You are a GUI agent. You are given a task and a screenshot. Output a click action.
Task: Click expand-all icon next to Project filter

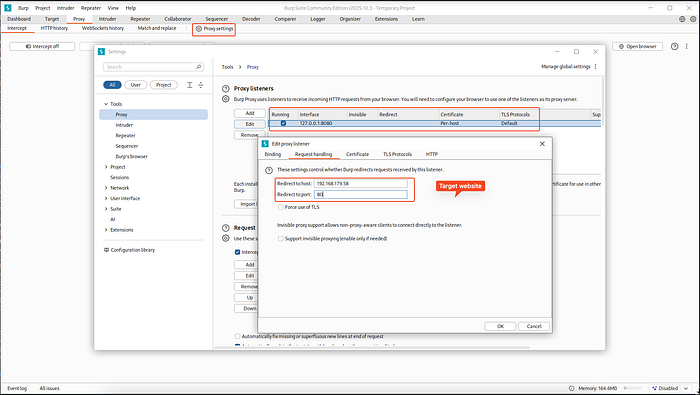click(x=189, y=85)
